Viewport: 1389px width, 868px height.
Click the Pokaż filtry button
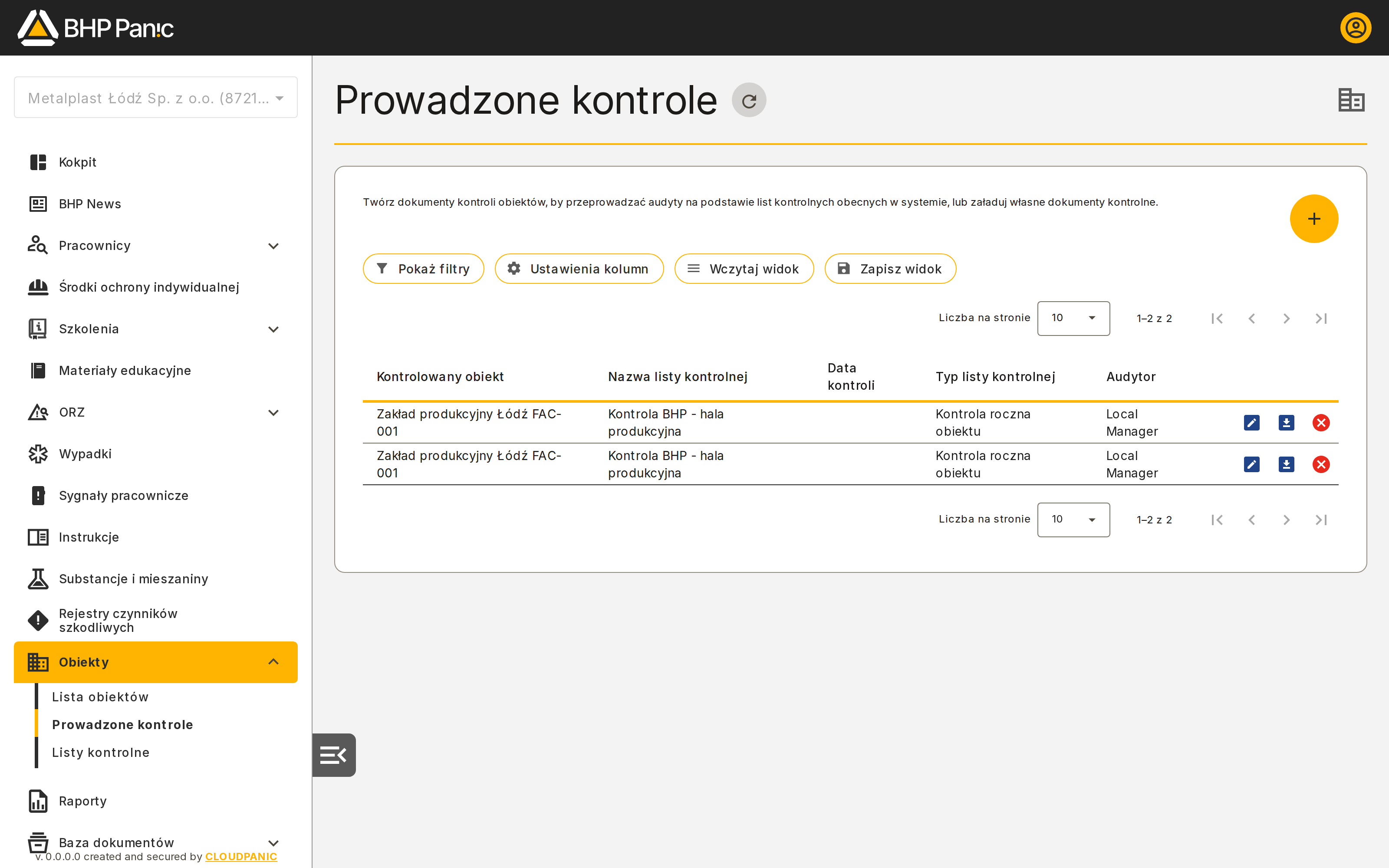tap(423, 269)
